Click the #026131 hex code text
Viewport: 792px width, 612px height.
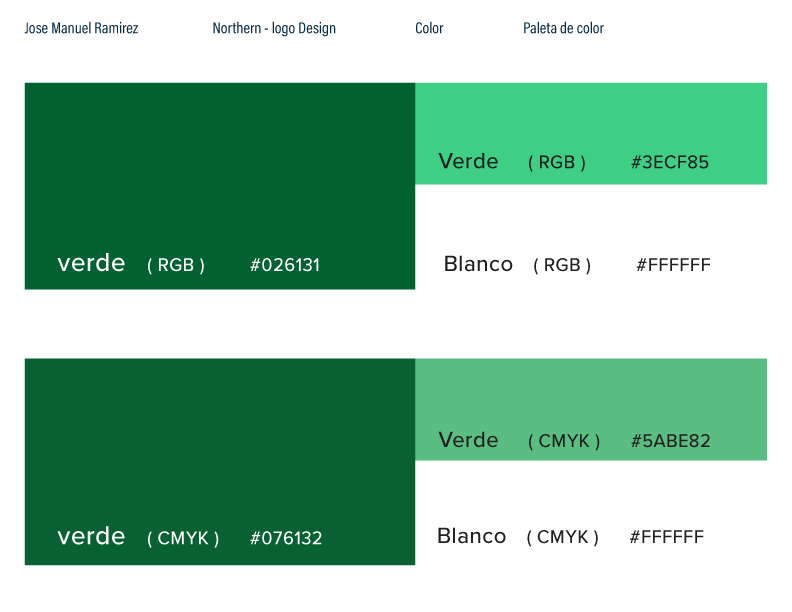[x=285, y=265]
